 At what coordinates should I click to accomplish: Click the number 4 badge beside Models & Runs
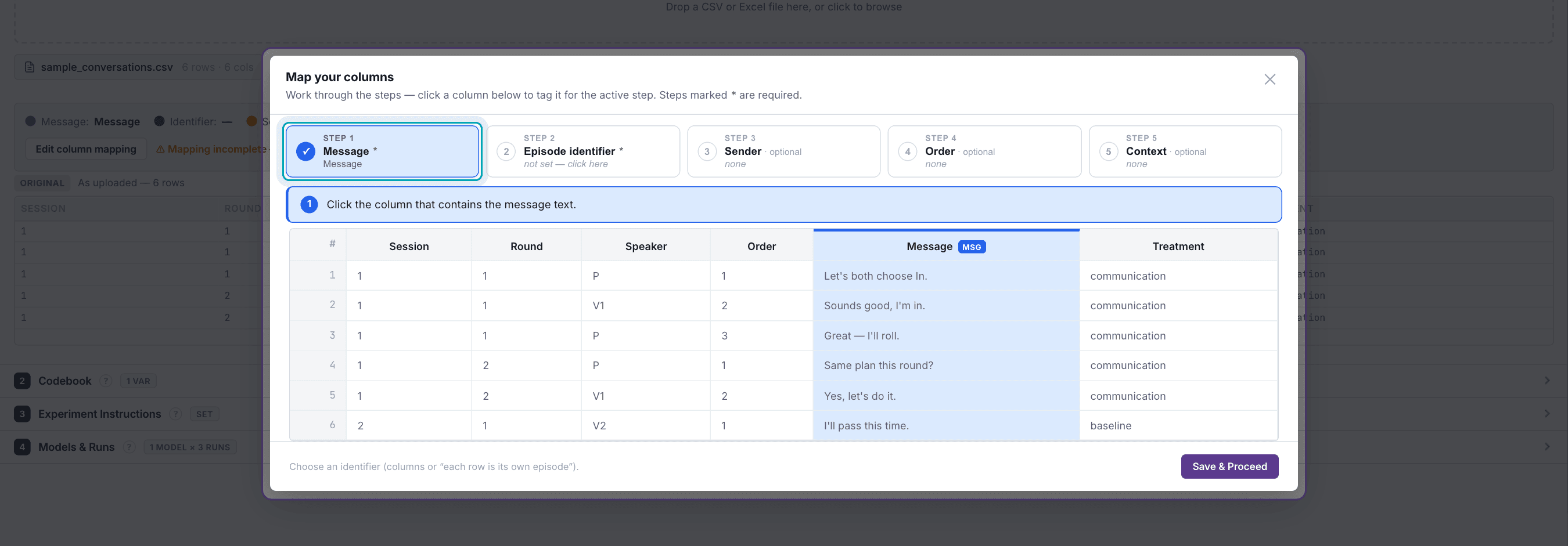[22, 447]
